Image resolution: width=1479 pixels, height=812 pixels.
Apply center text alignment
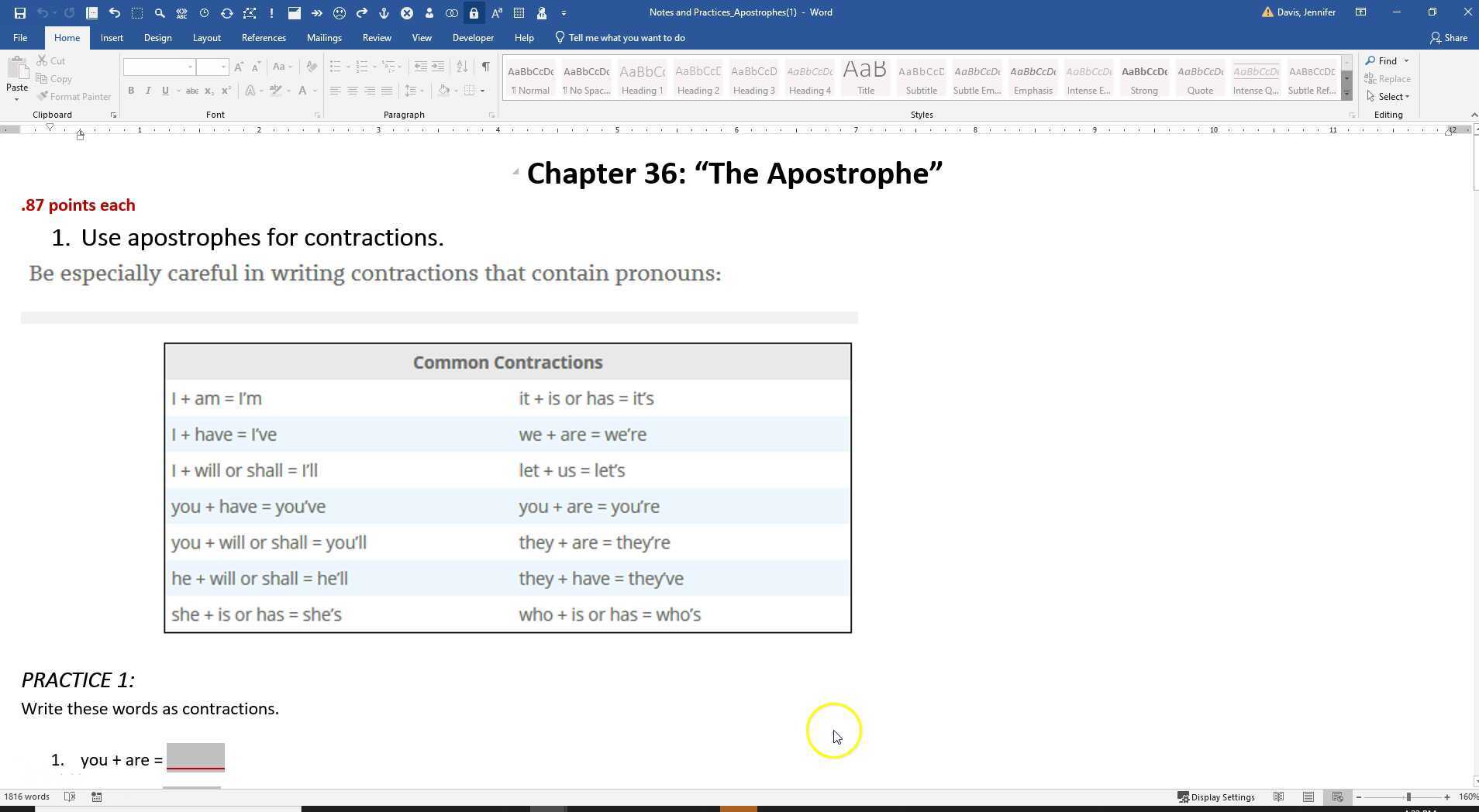click(x=352, y=91)
